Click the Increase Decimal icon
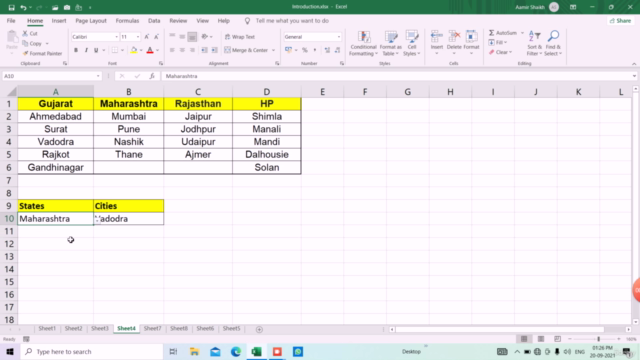Screen dimensions: 640x360 click(x=327, y=50)
